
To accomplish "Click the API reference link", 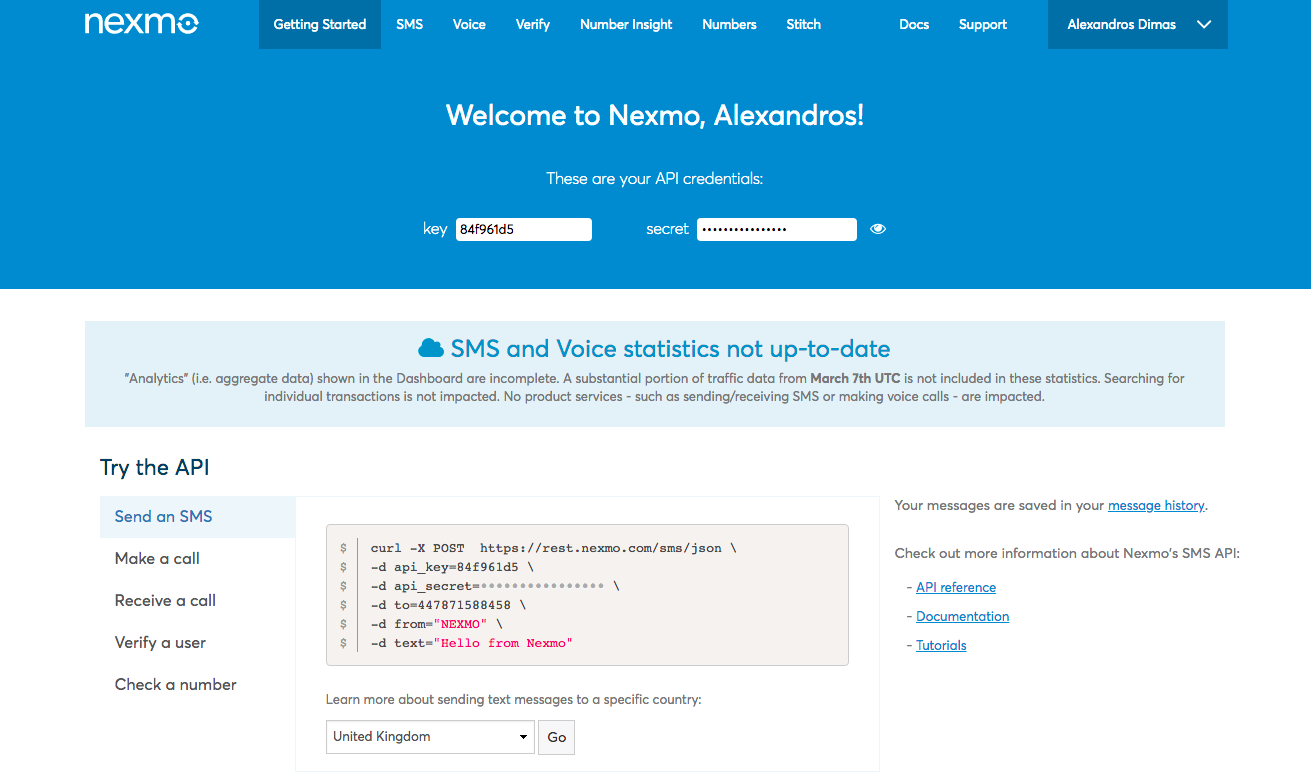I will click(955, 588).
